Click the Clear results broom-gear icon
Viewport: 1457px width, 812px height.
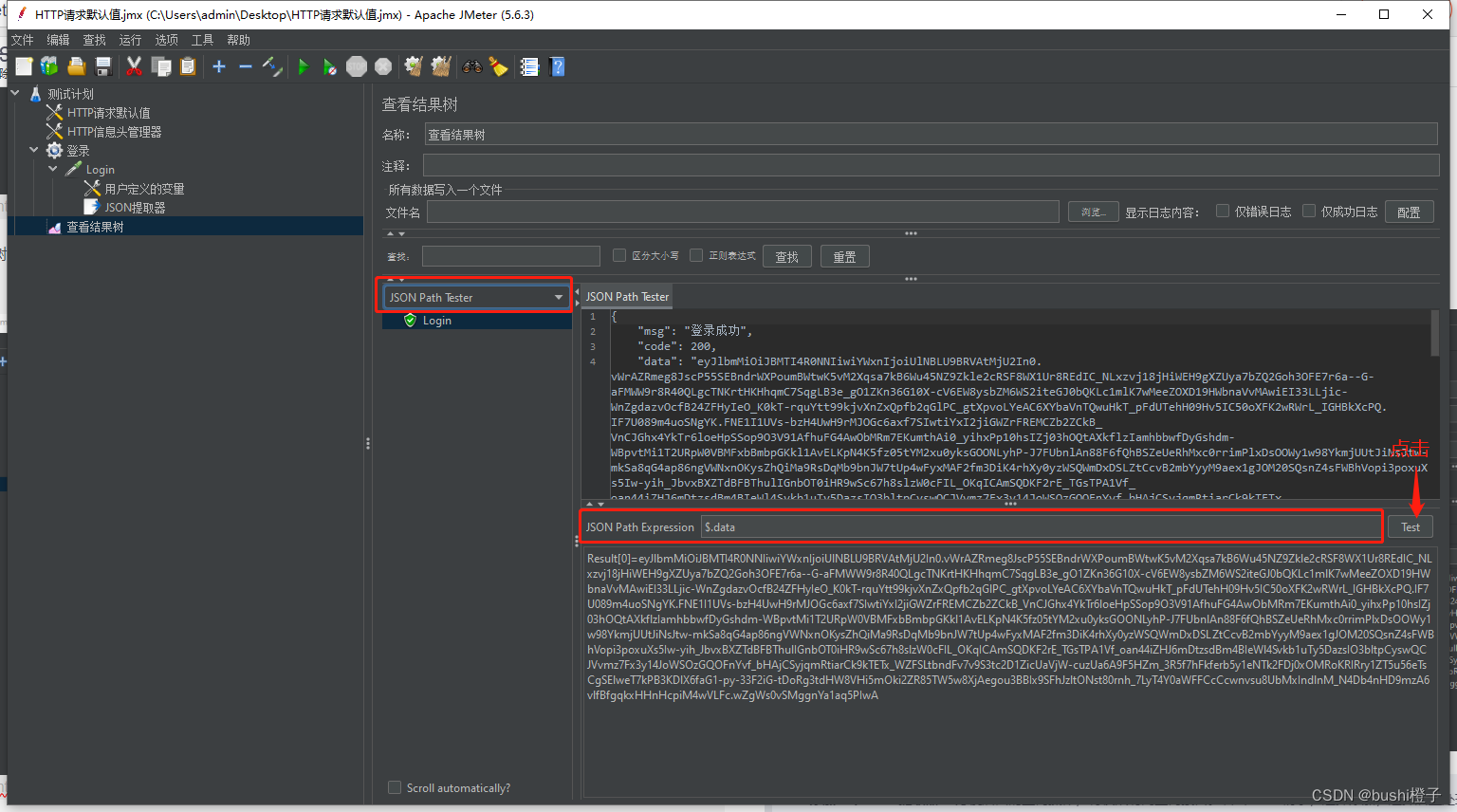click(414, 66)
